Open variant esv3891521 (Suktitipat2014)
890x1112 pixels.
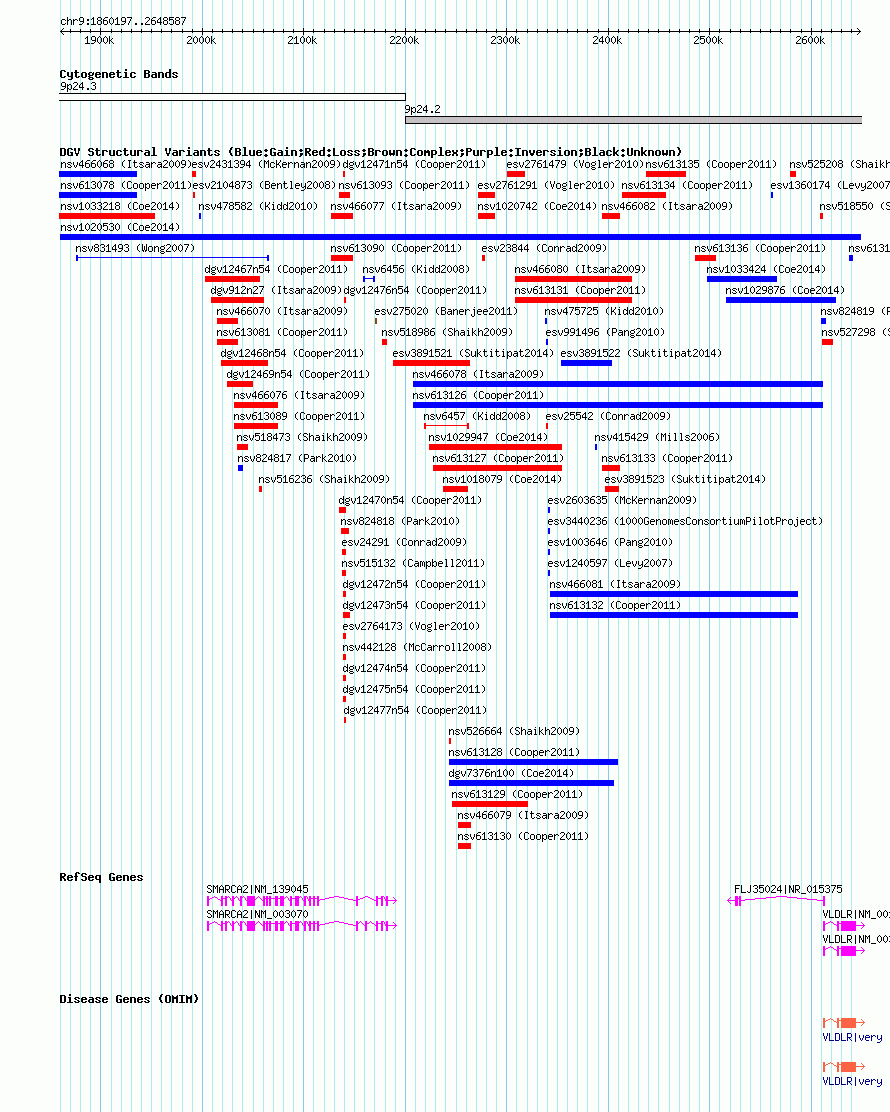[x=473, y=353]
